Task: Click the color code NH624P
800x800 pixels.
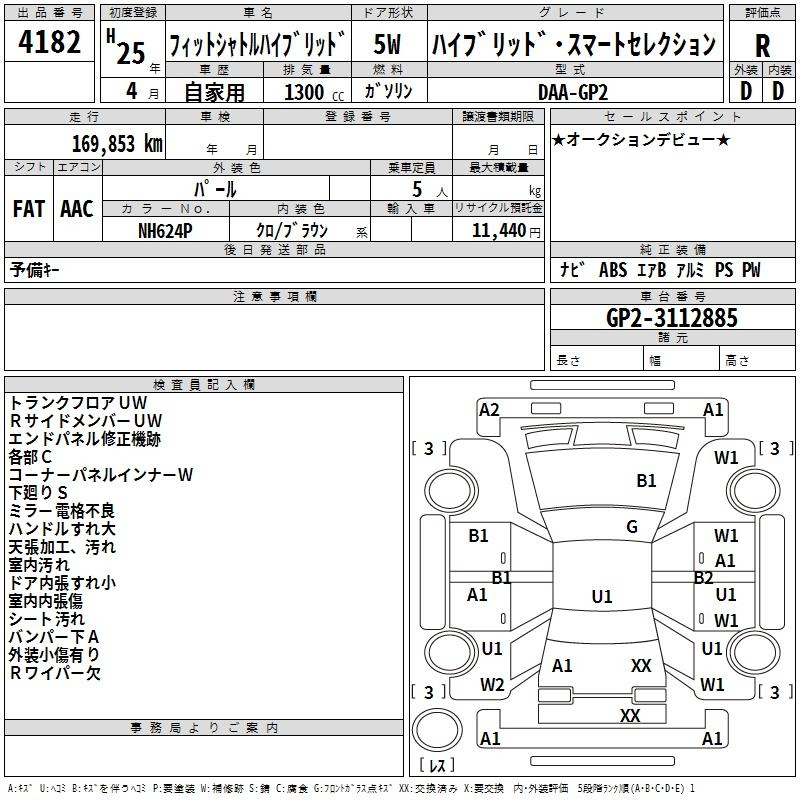Action: click(166, 231)
